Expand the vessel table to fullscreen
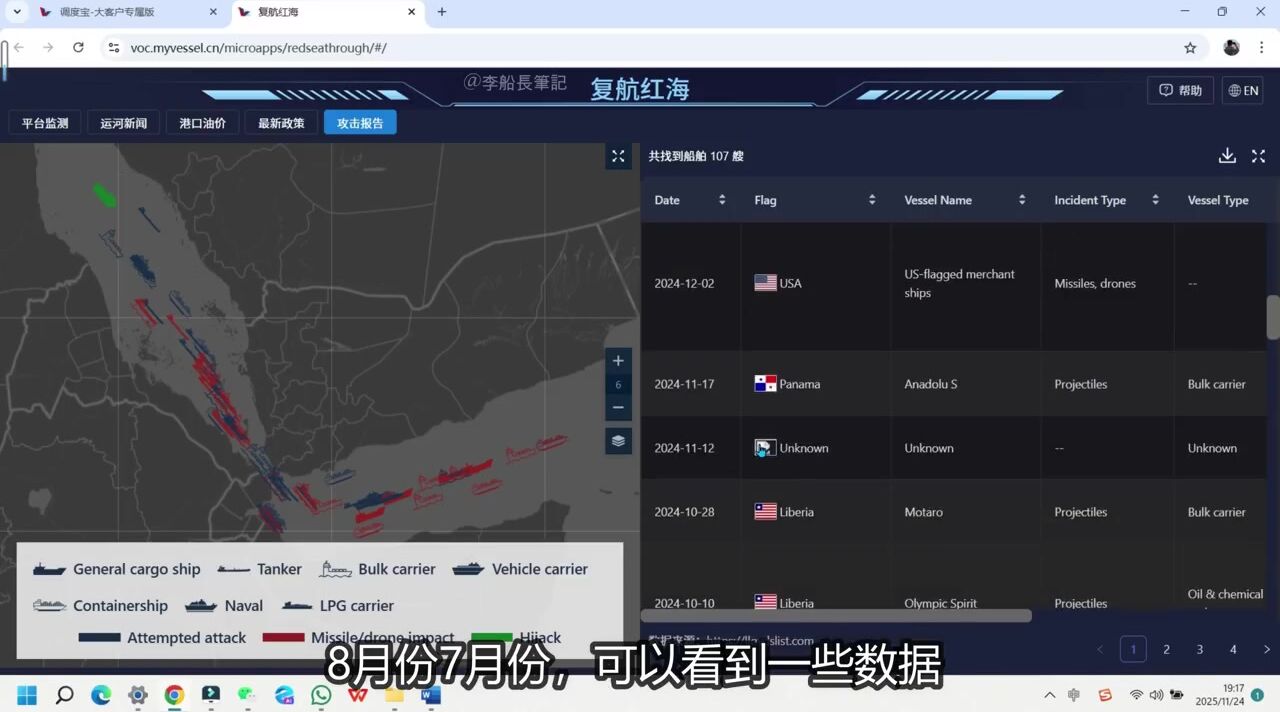This screenshot has width=1280, height=712. [1258, 156]
